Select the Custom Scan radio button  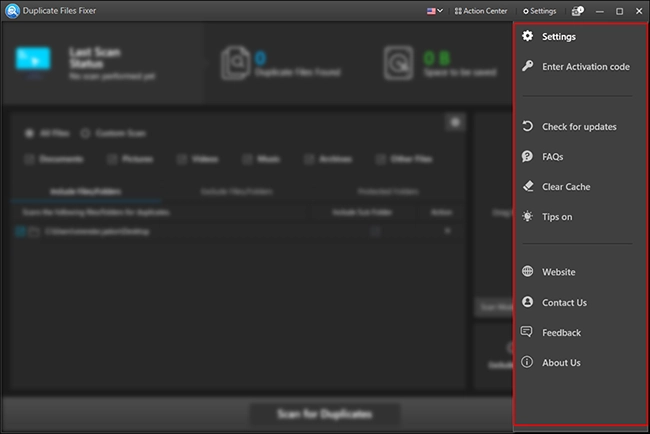pyautogui.click(x=85, y=133)
